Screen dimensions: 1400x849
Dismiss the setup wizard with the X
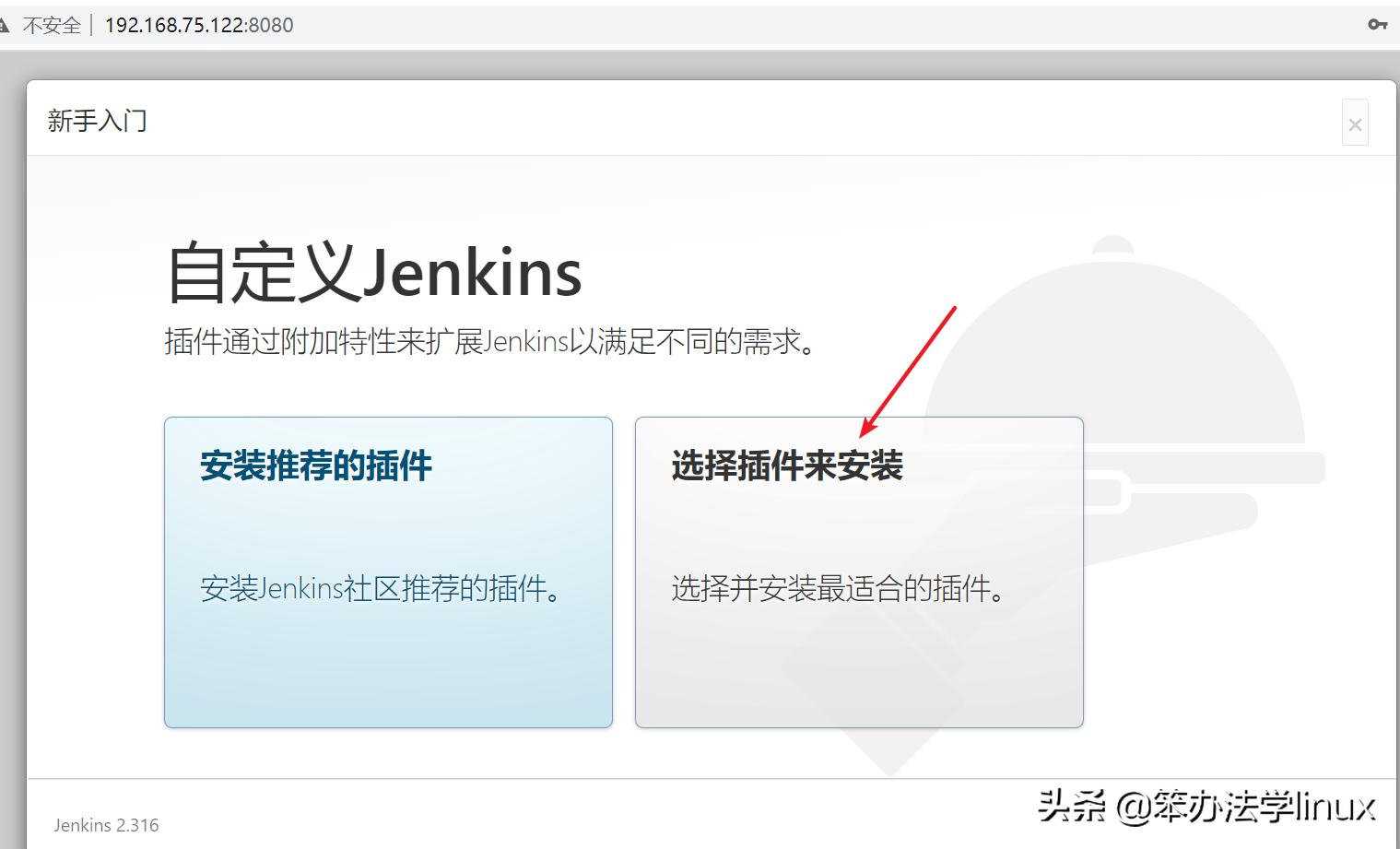1355,124
